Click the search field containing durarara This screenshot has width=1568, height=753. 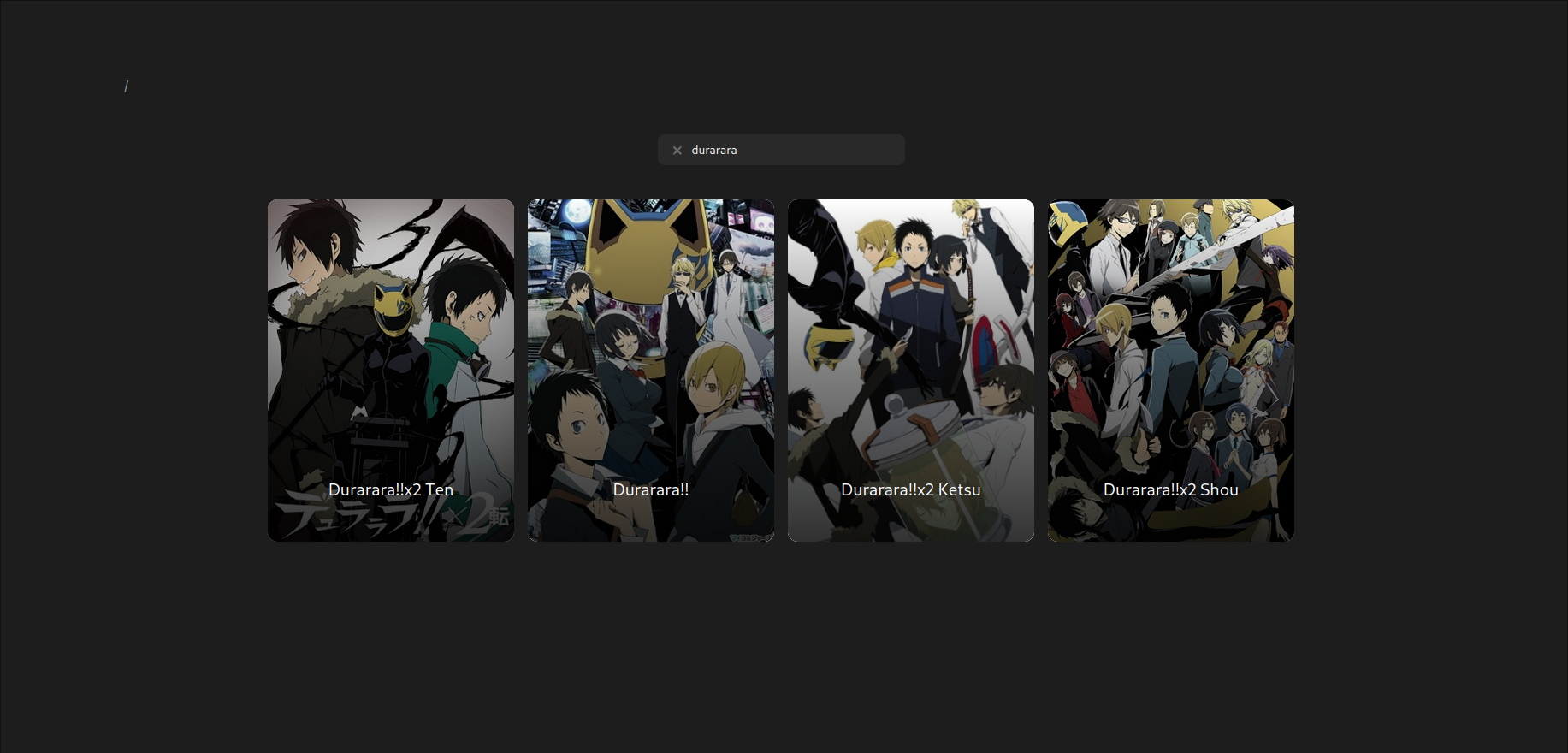[x=781, y=150]
